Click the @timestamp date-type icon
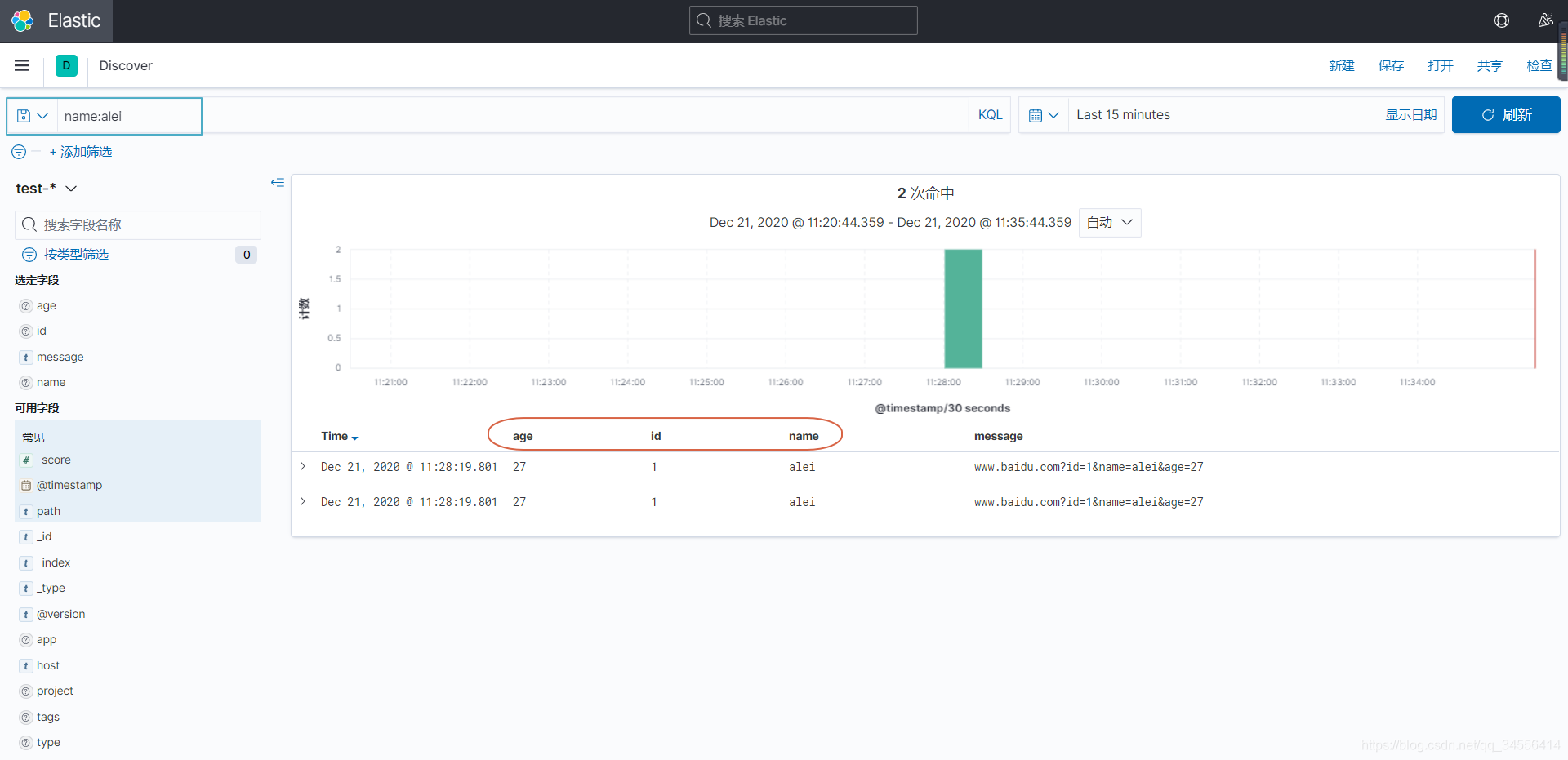Screen dimensions: 1568x760 coord(26,486)
